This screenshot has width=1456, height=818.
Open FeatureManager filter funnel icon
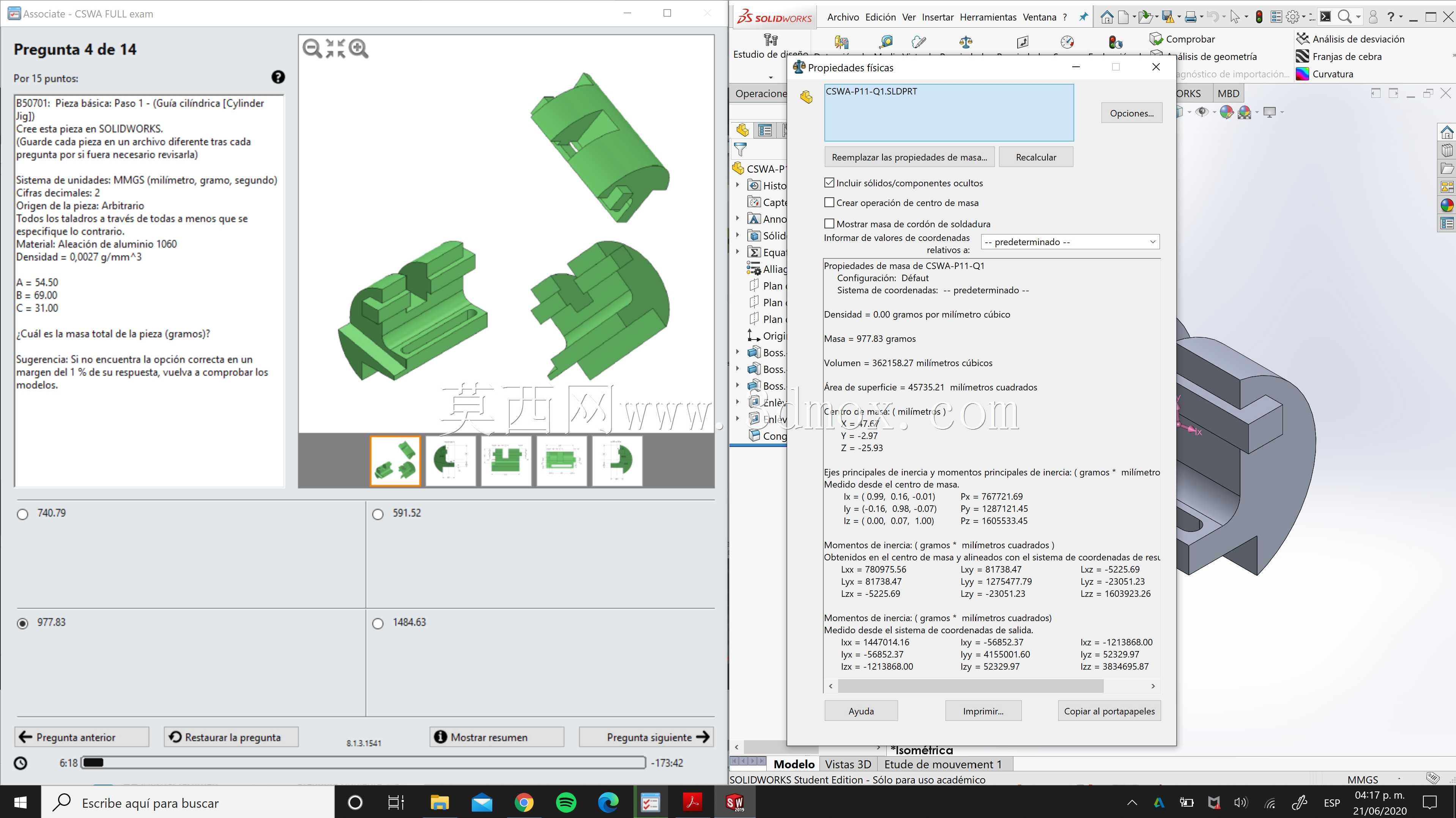pos(741,150)
